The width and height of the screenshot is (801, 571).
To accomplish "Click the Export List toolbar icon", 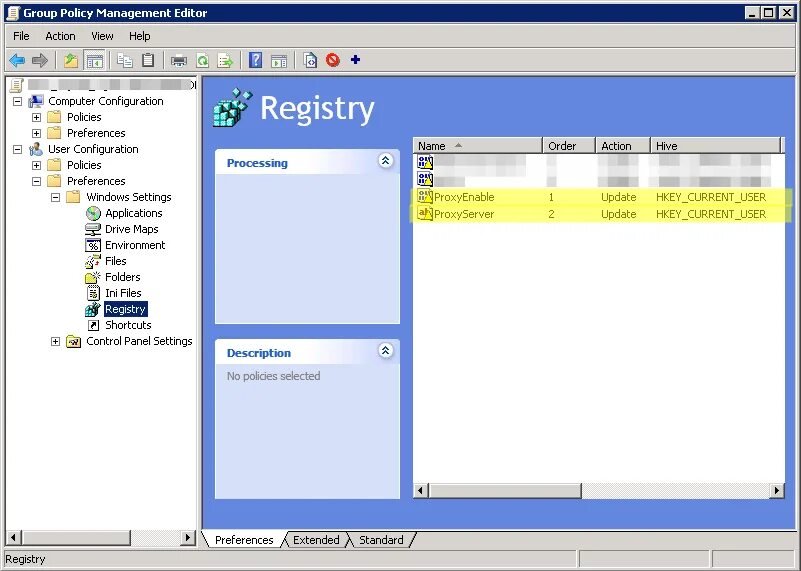I will click(x=225, y=61).
